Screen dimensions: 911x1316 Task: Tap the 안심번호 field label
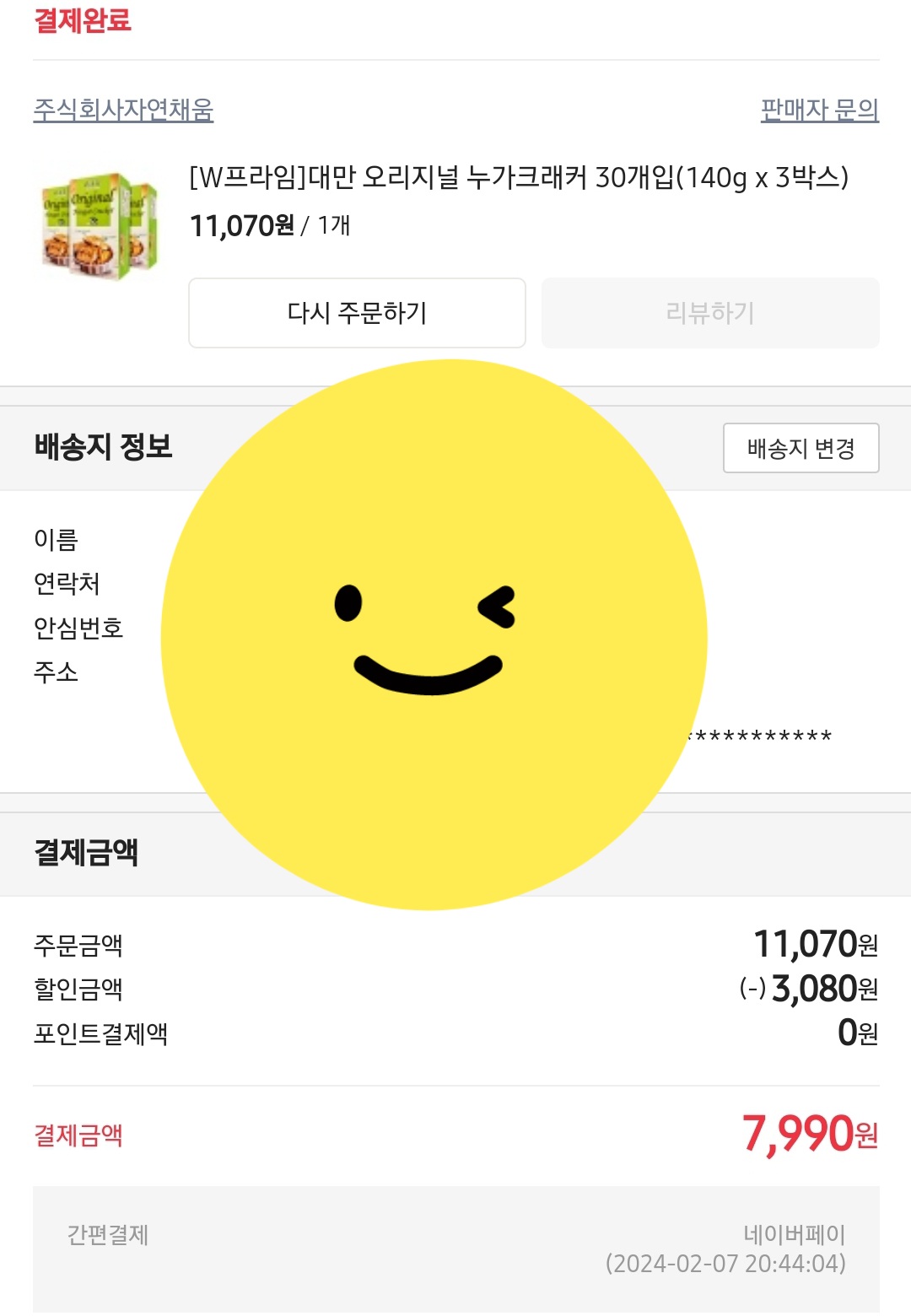coord(78,628)
